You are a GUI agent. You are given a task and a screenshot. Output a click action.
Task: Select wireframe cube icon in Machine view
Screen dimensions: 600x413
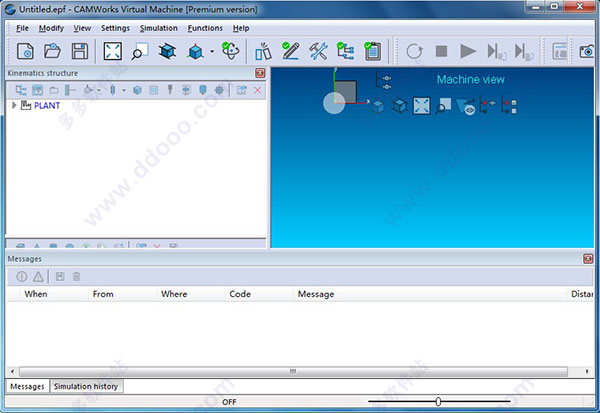click(399, 106)
